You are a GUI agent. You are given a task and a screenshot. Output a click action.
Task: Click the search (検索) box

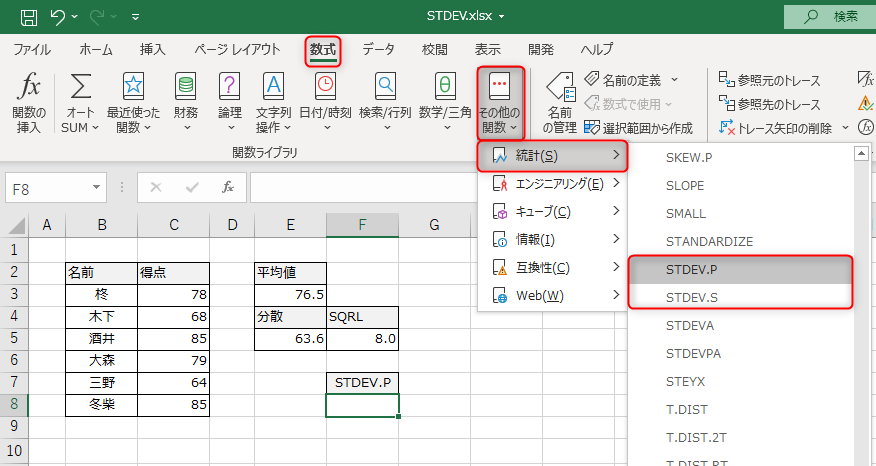coord(830,17)
